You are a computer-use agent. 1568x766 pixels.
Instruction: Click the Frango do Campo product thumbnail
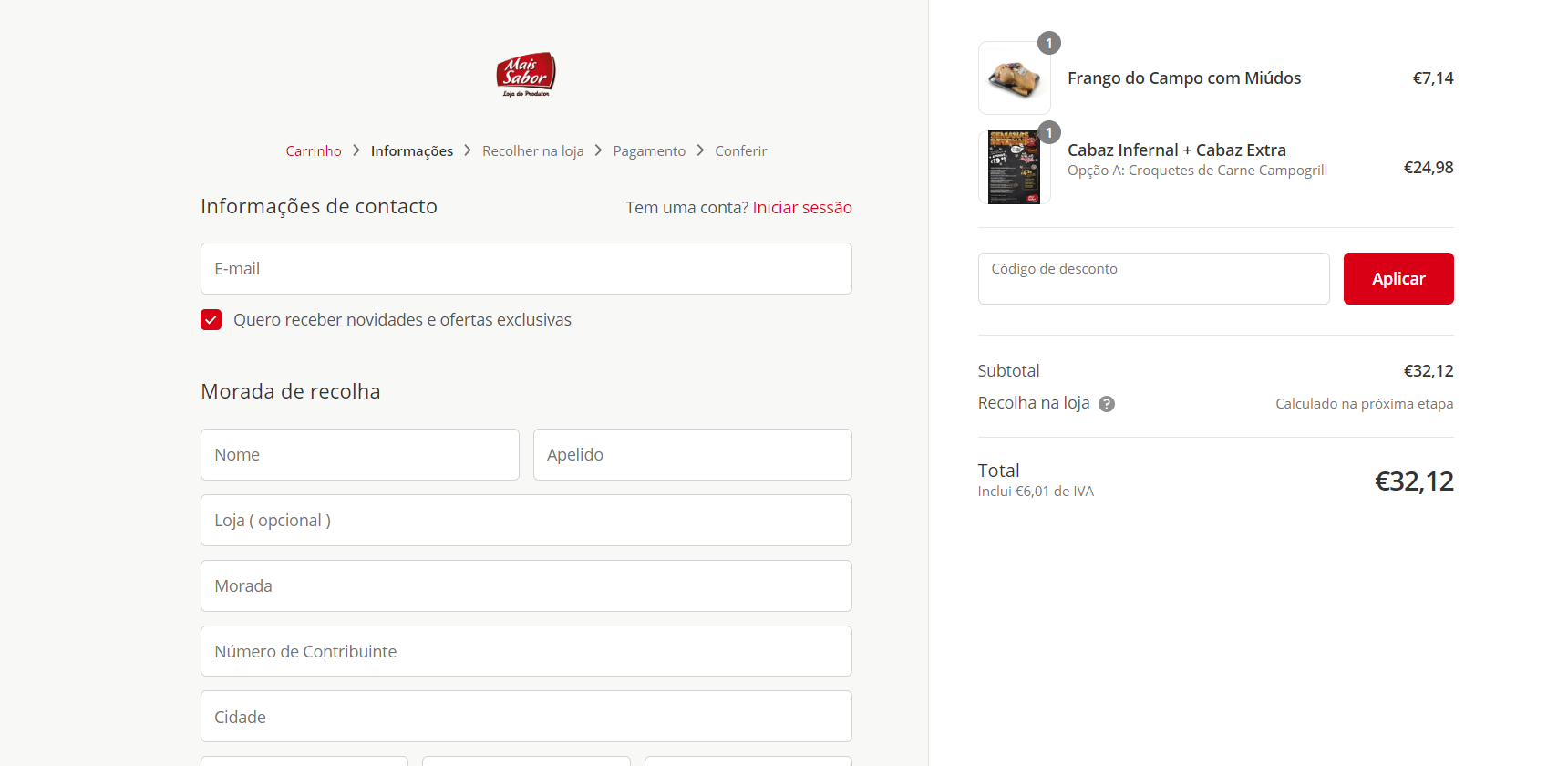1015,78
